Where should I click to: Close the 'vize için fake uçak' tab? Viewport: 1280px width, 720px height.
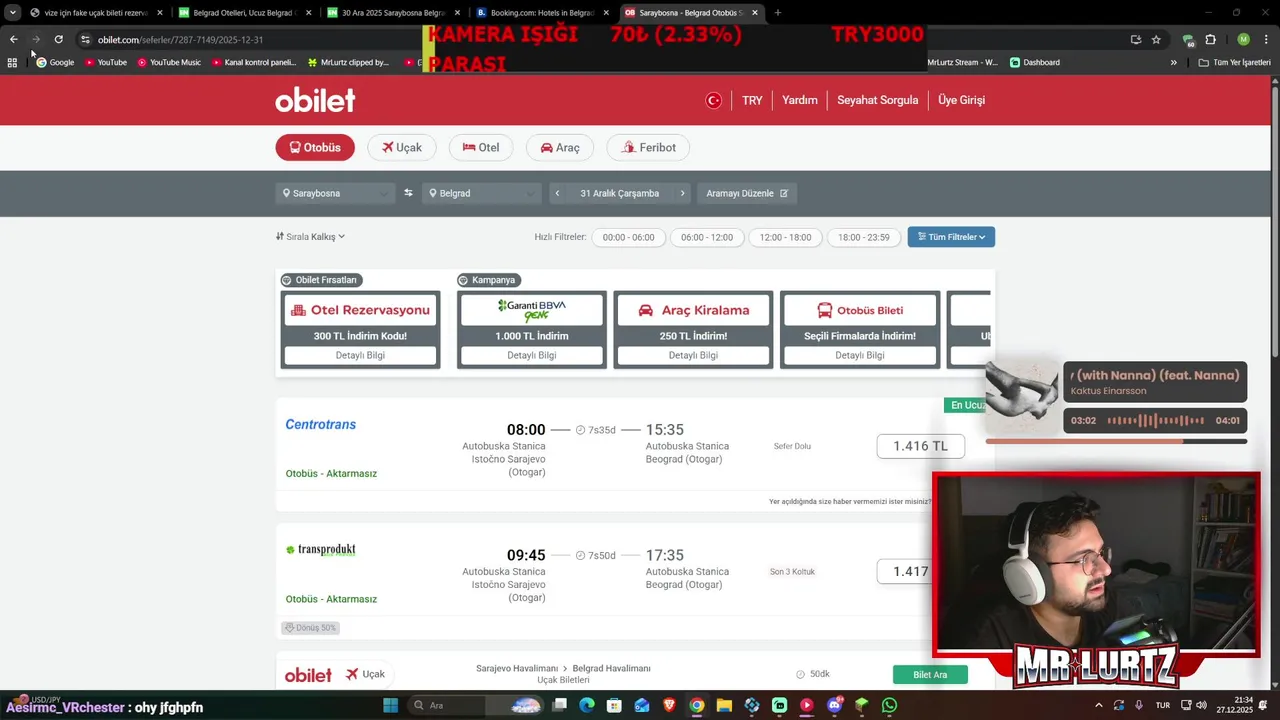pyautogui.click(x=159, y=13)
